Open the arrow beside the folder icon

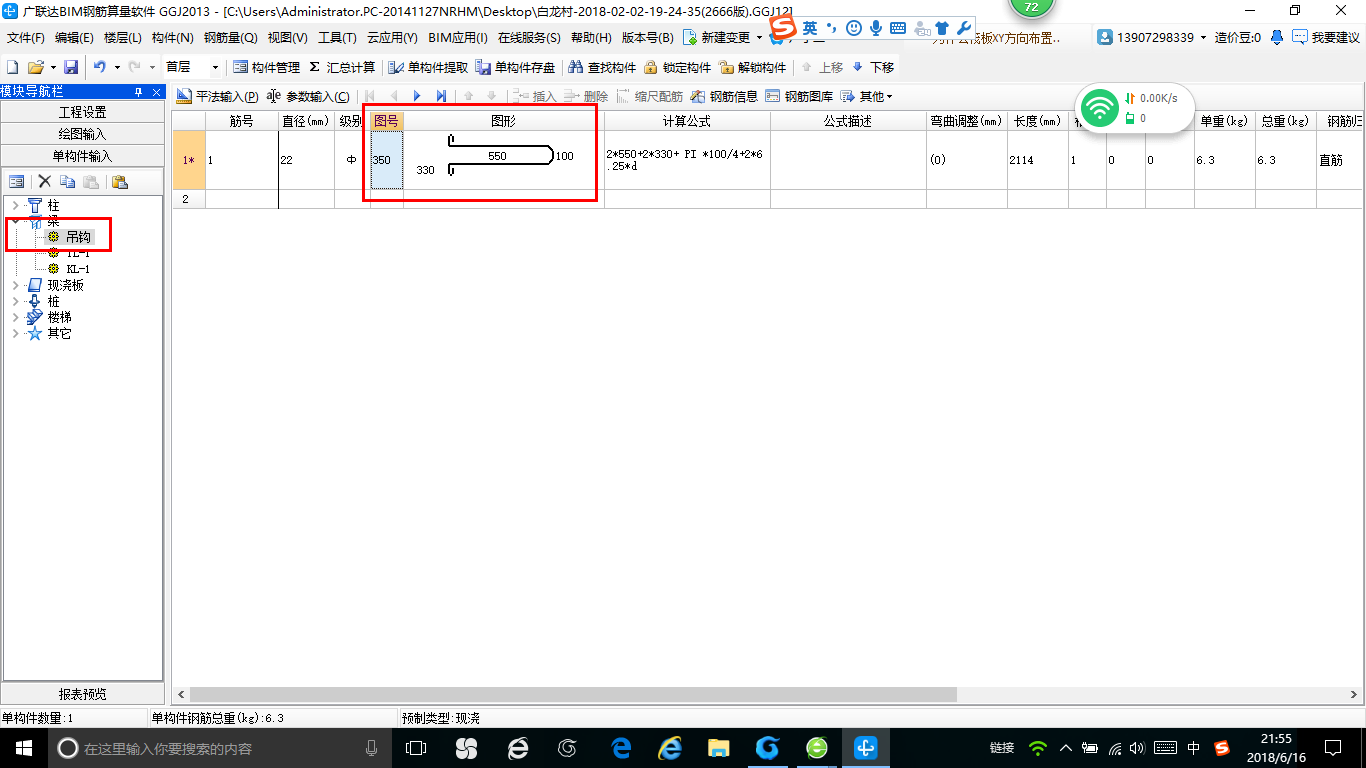tap(53, 67)
